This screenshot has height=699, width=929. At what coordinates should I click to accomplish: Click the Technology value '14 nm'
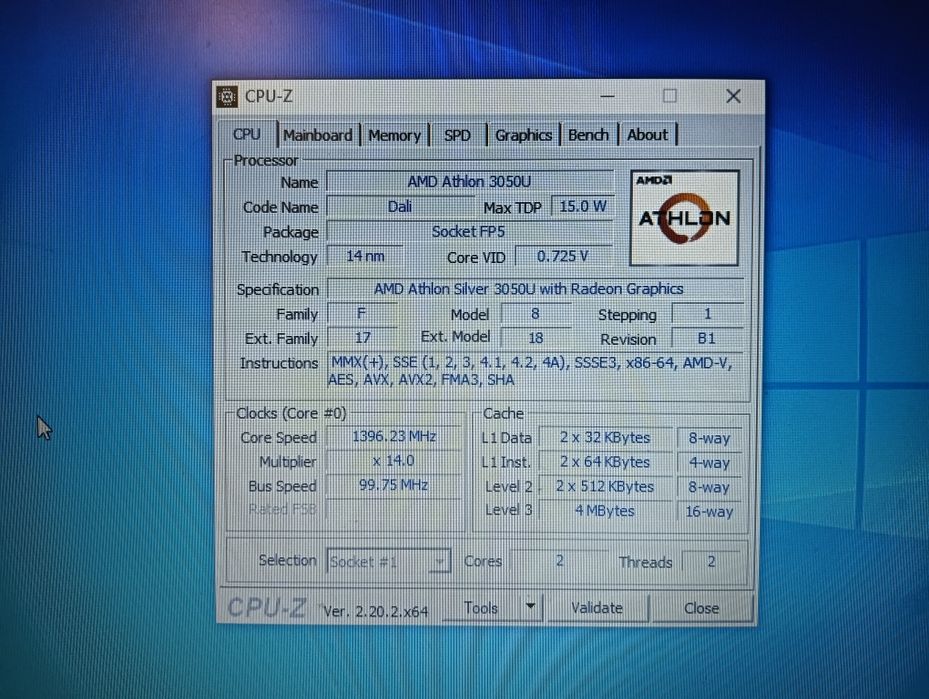(365, 256)
